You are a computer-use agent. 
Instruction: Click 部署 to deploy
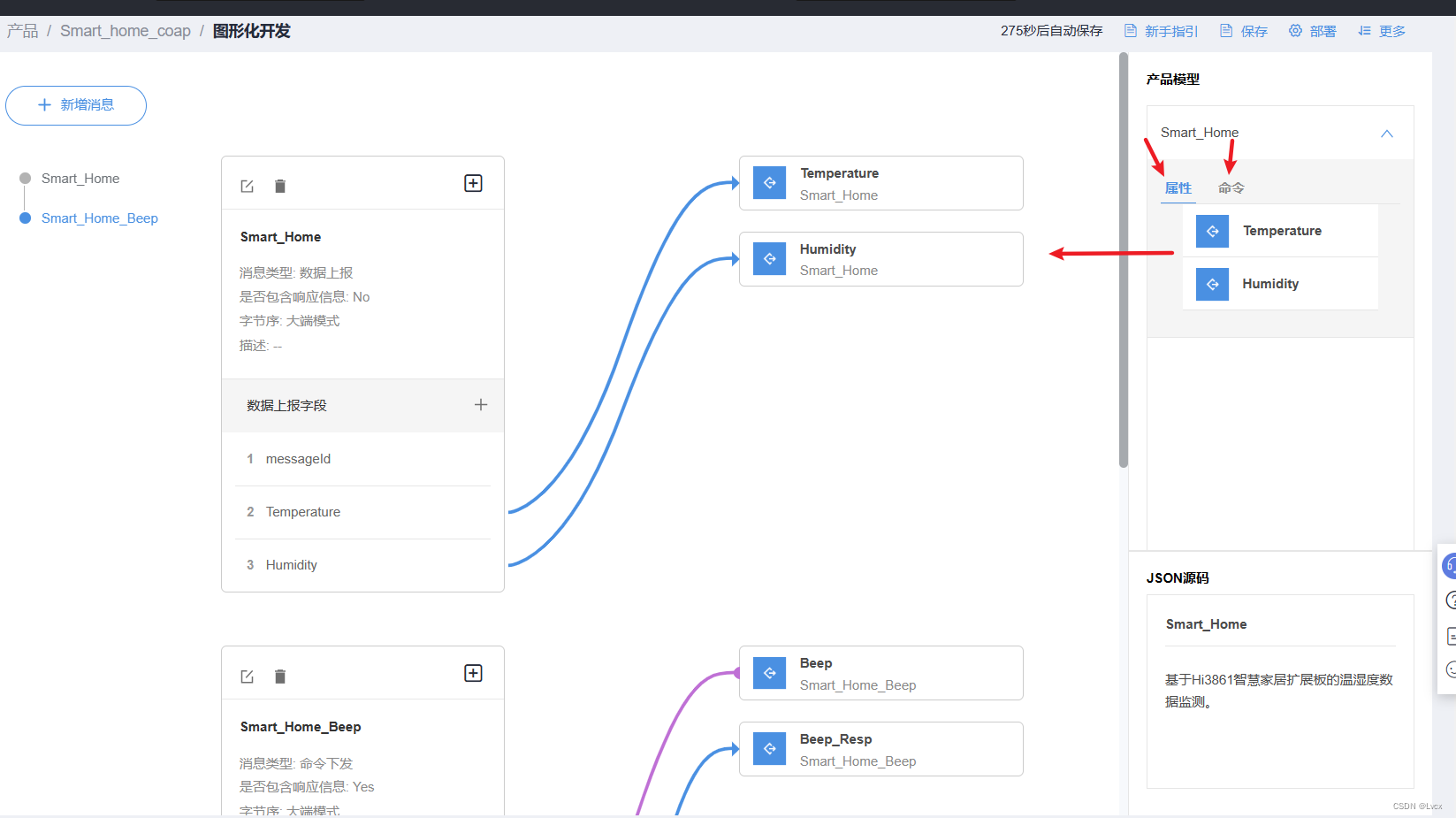(1312, 31)
